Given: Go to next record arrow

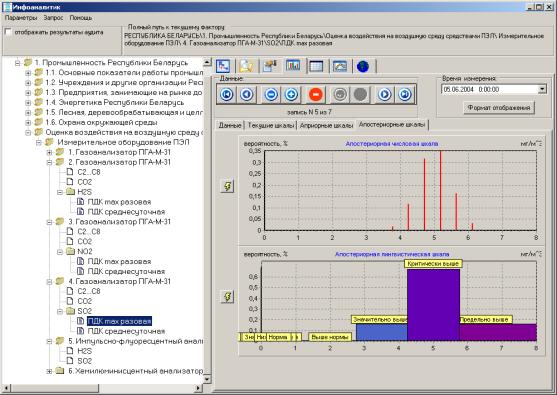Looking at the screenshot, I should coord(385,94).
